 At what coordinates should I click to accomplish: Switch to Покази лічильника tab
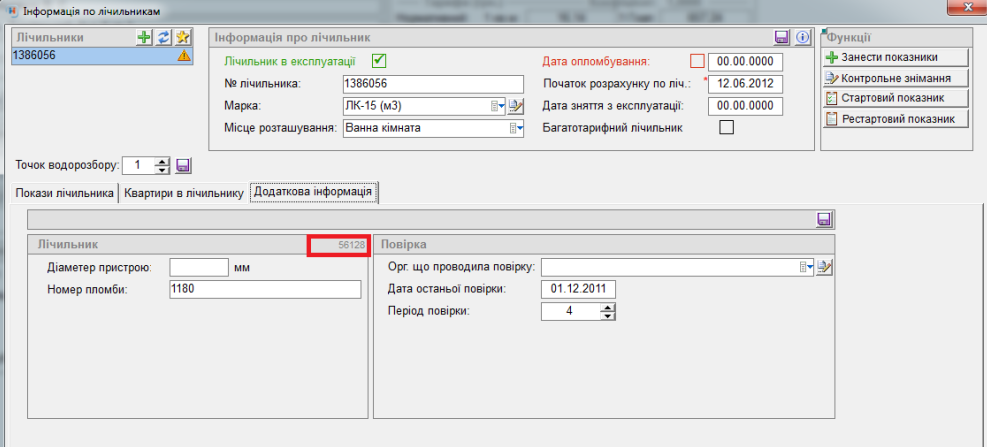click(x=64, y=193)
